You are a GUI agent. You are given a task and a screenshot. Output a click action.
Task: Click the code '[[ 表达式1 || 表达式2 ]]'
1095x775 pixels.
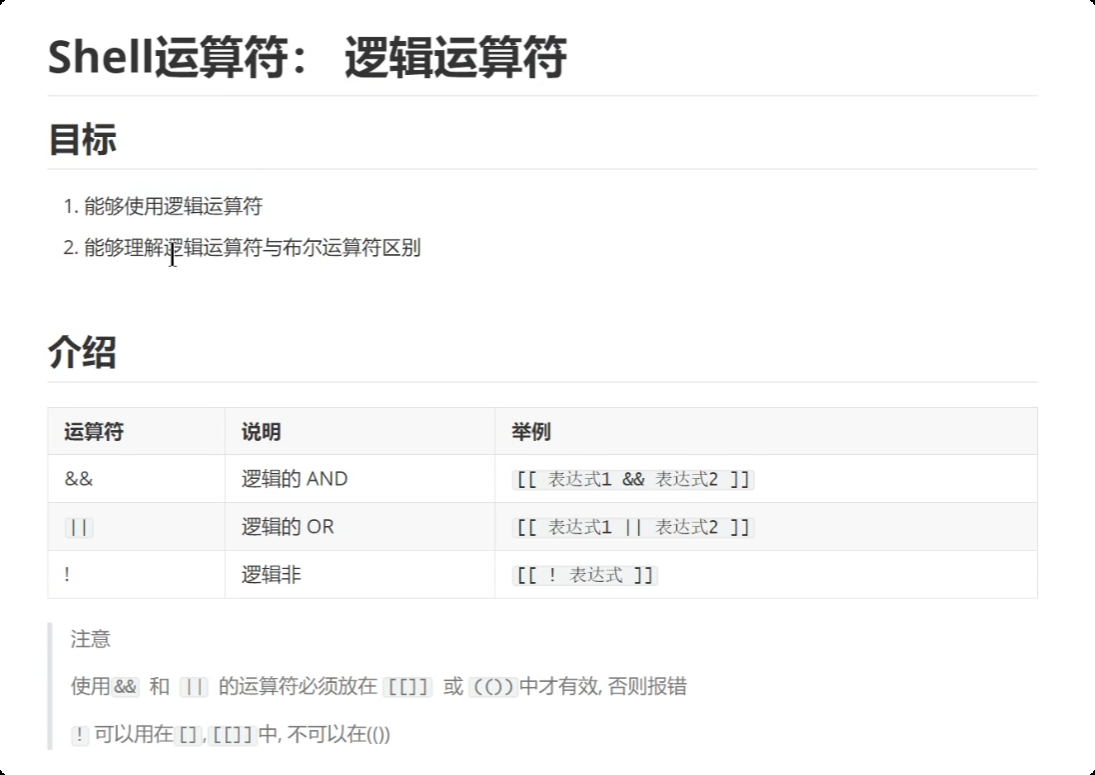click(633, 527)
